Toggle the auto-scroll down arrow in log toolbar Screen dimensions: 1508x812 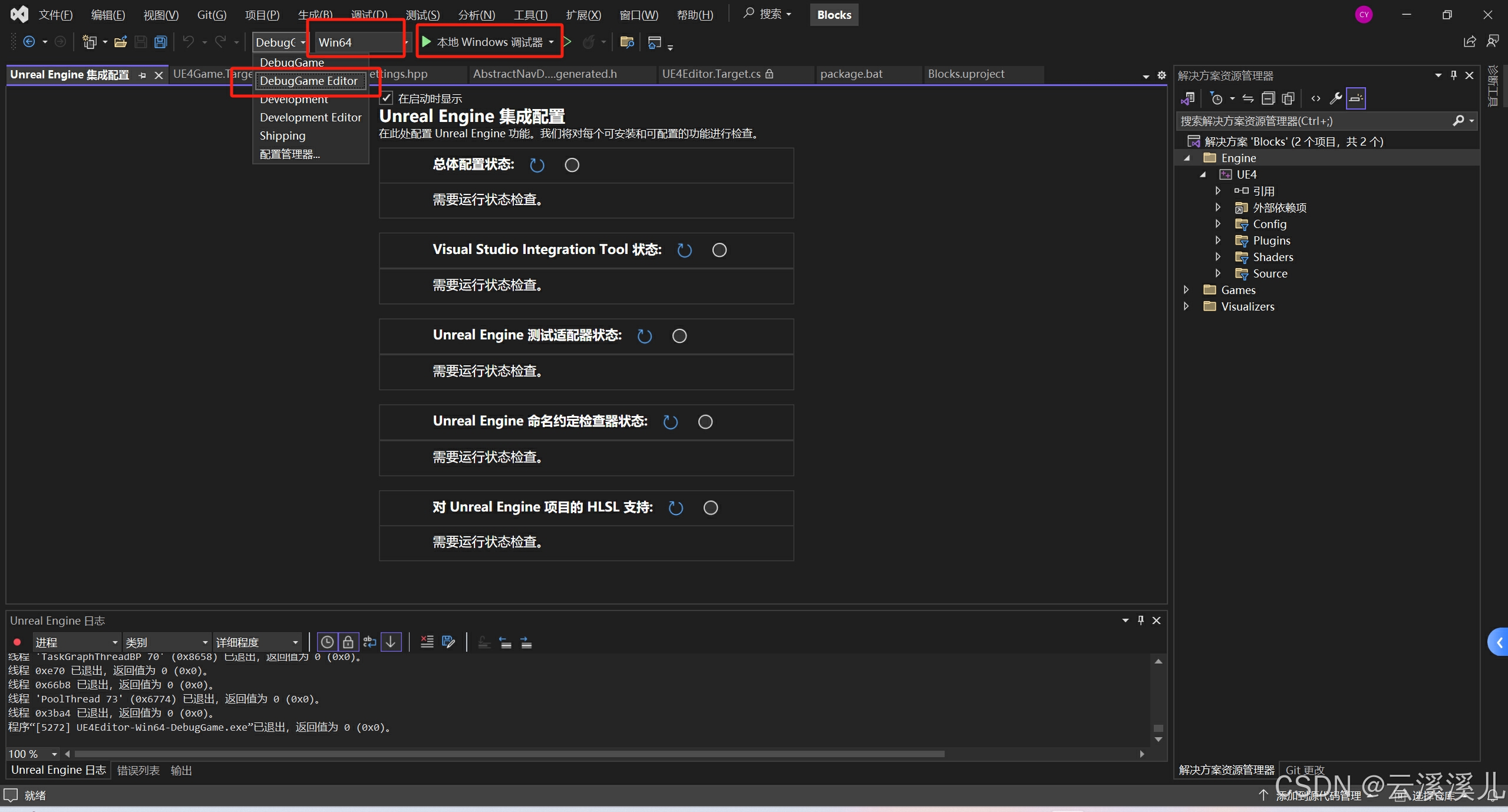click(391, 642)
